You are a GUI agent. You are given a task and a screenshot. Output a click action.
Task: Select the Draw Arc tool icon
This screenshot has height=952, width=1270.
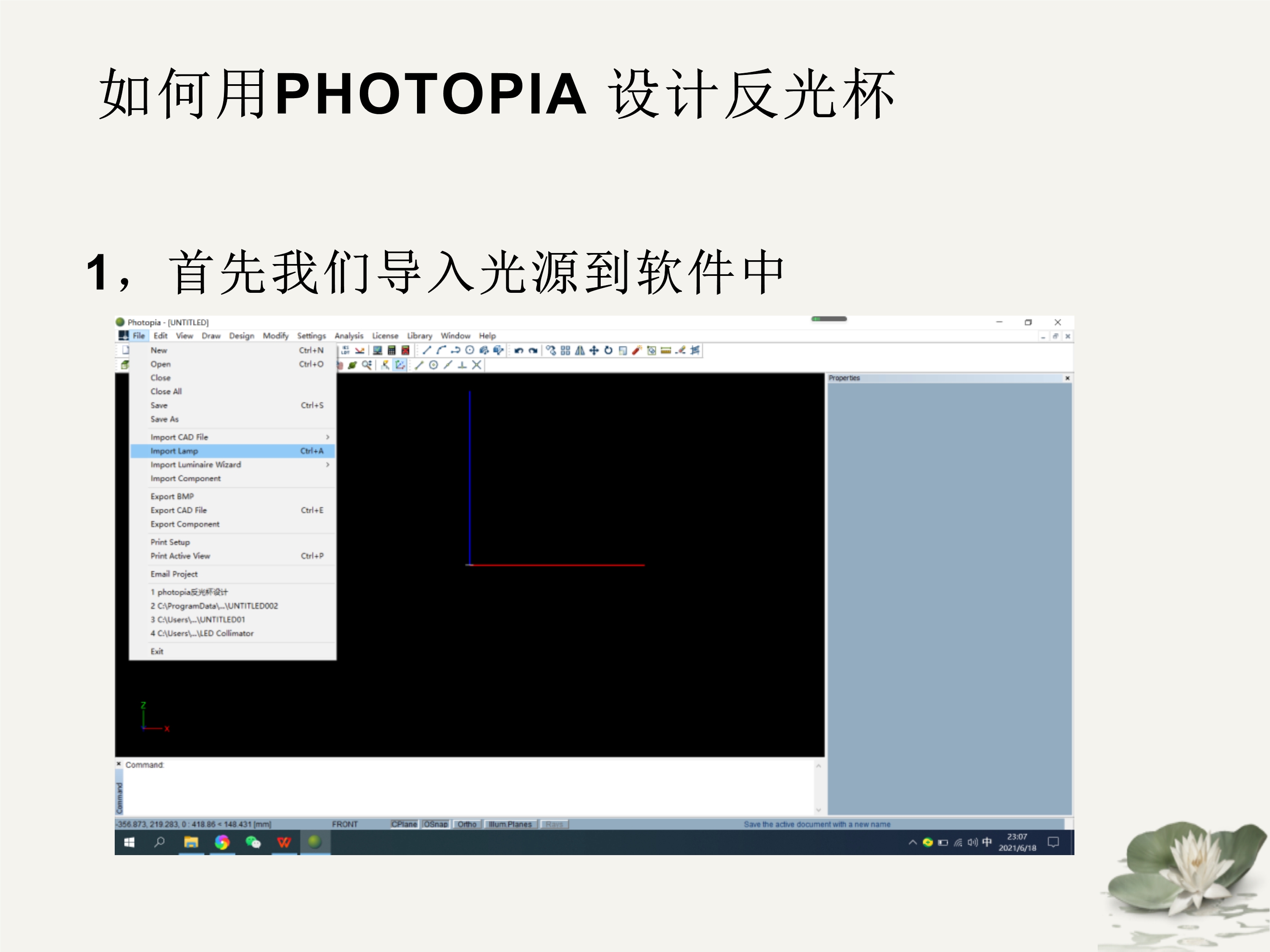point(441,350)
